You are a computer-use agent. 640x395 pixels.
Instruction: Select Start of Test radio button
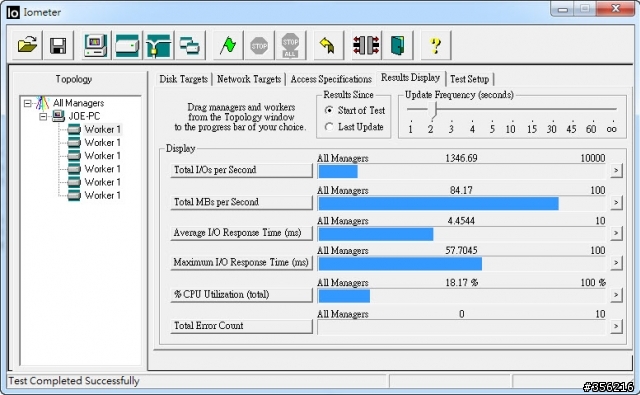point(329,110)
